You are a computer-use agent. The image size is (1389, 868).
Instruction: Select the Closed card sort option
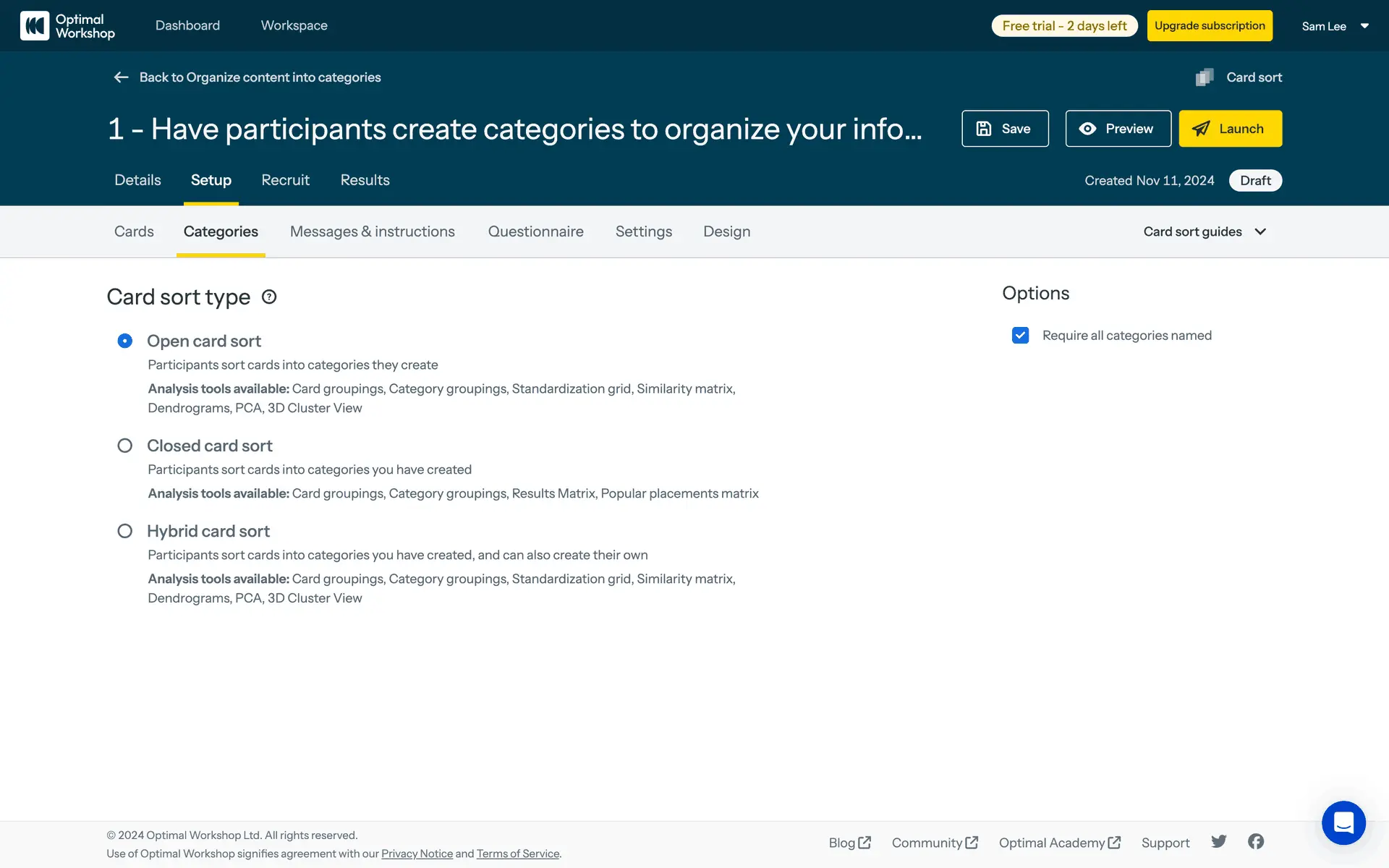(125, 446)
